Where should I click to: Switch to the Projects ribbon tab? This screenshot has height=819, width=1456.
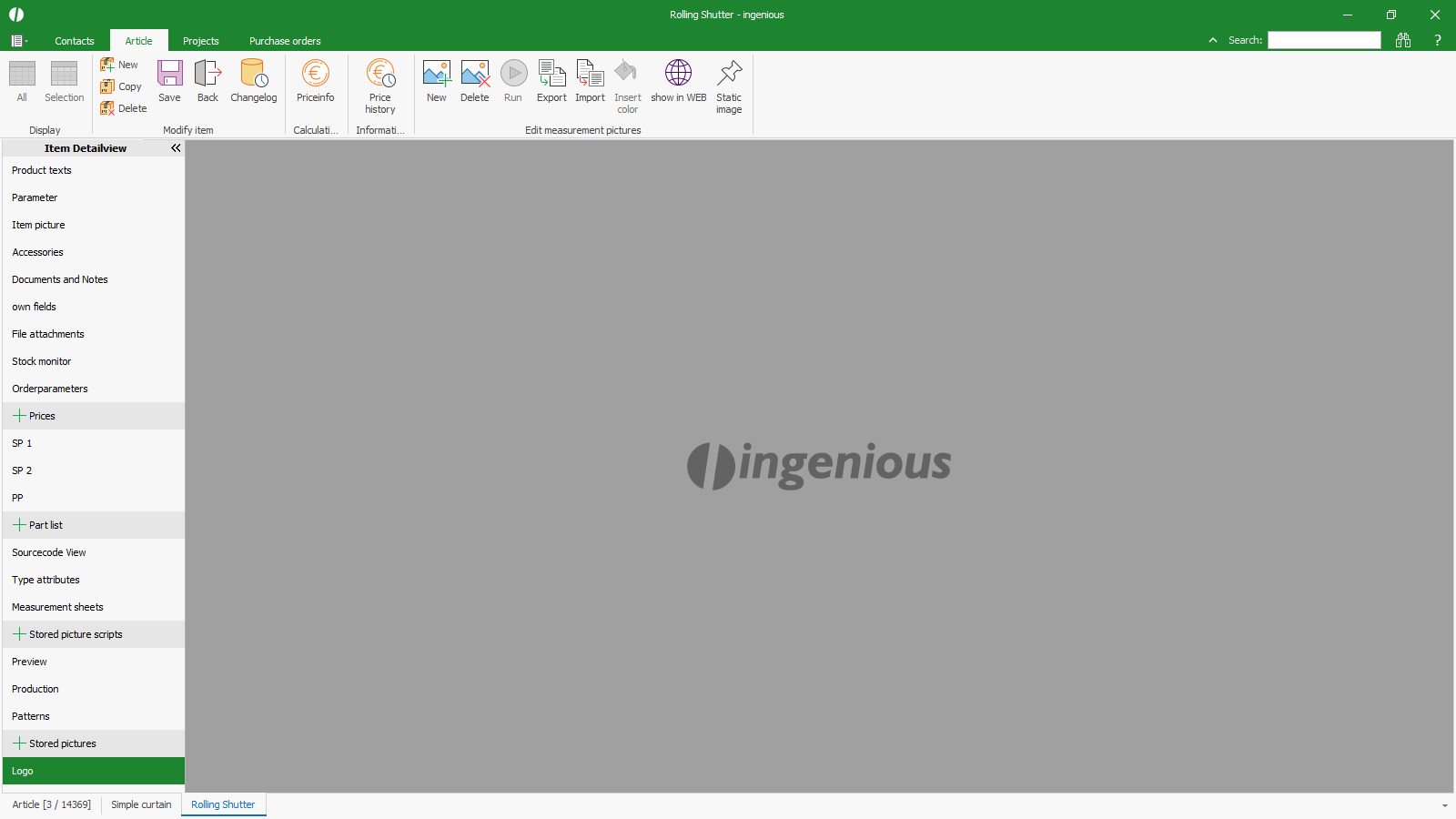(200, 41)
